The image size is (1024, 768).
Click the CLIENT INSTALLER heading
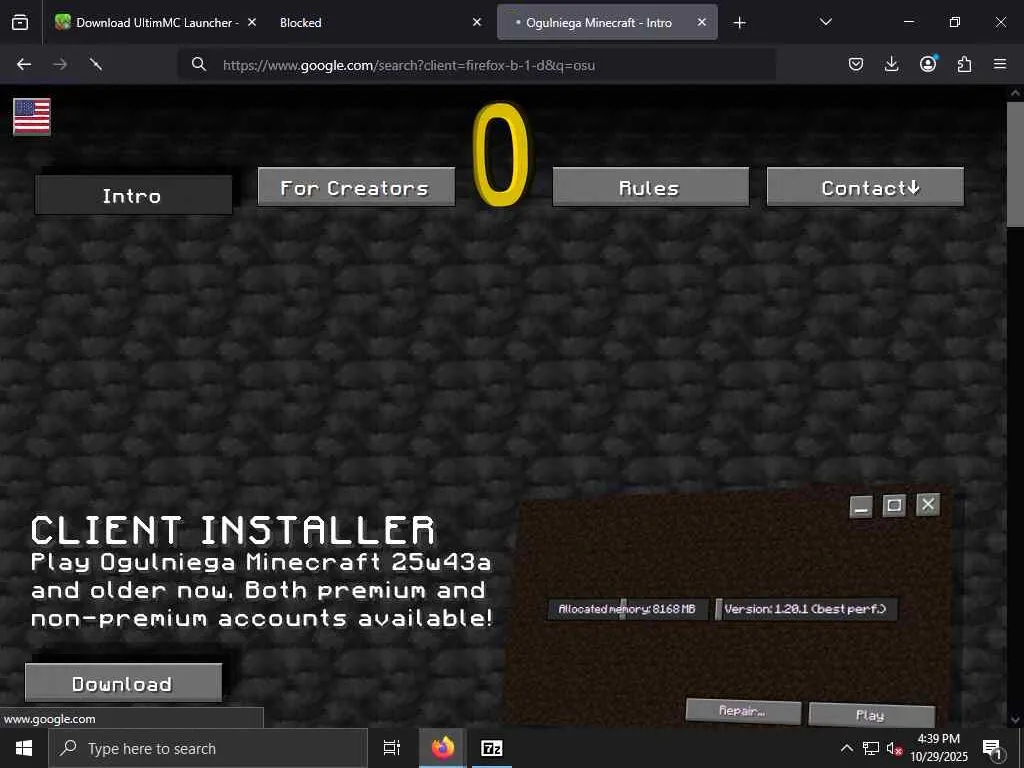click(233, 530)
